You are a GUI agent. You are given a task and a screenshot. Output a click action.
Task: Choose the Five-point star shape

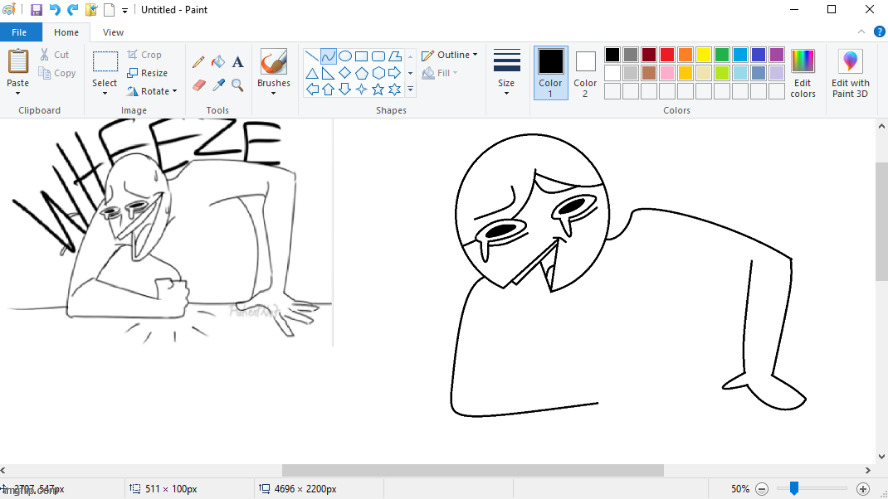(x=378, y=89)
